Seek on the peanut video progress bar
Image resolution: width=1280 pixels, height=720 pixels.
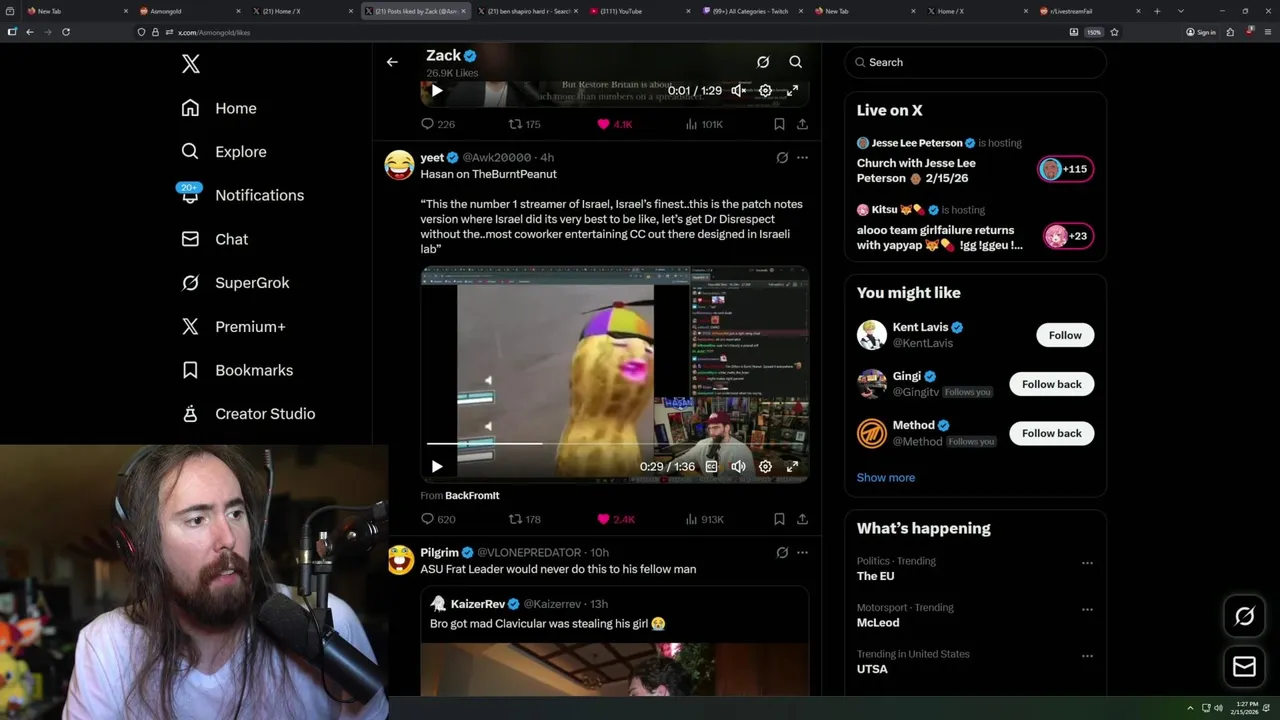[615, 443]
